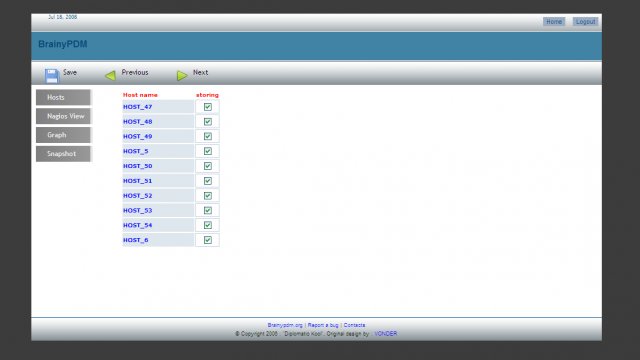Screen dimensions: 640x360
Task: Click the Home button
Action: (x=554, y=22)
